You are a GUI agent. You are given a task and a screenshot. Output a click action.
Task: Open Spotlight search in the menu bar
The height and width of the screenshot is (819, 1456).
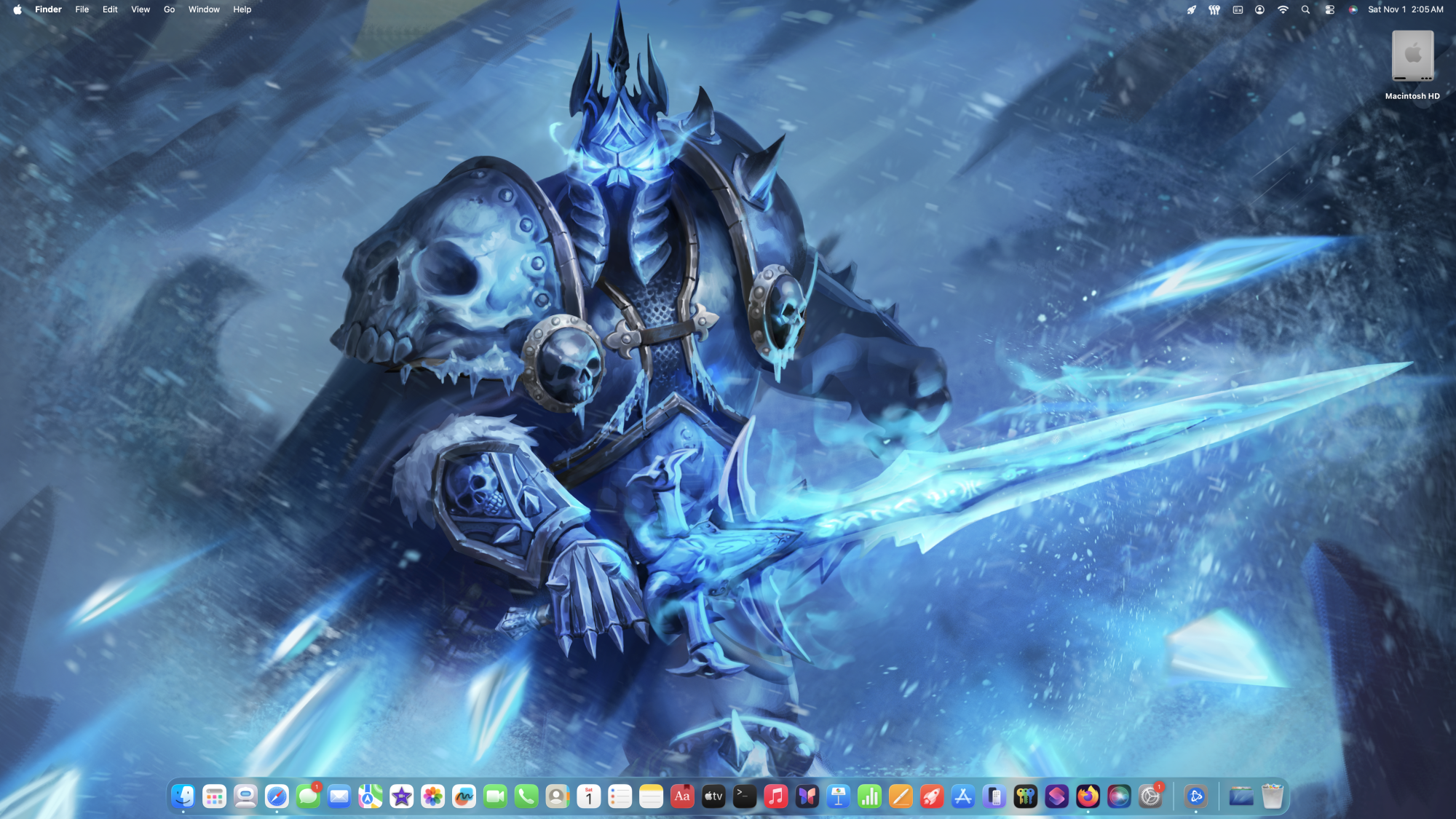point(1305,9)
